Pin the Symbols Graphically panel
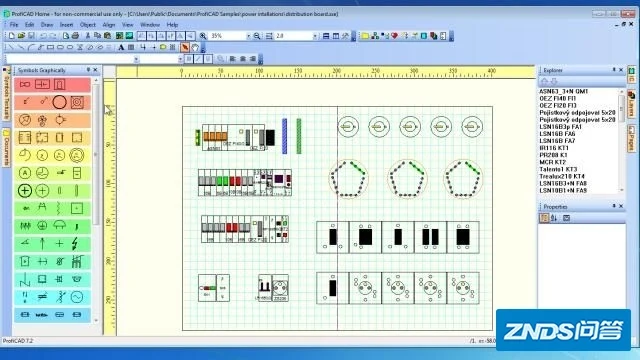Viewport: 640px width, 360px height. click(88, 70)
